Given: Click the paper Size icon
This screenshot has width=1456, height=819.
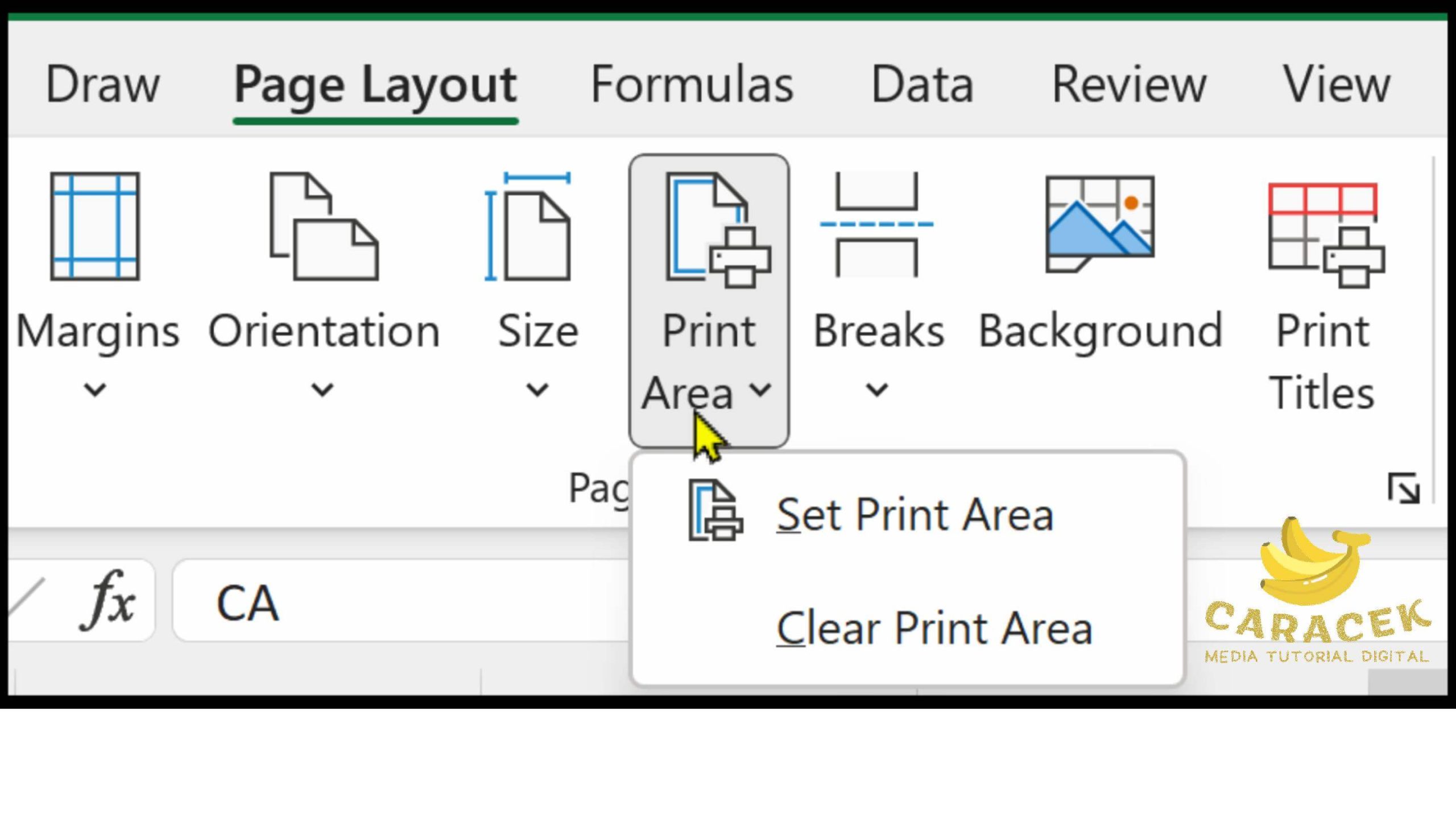Looking at the screenshot, I should point(529,226).
